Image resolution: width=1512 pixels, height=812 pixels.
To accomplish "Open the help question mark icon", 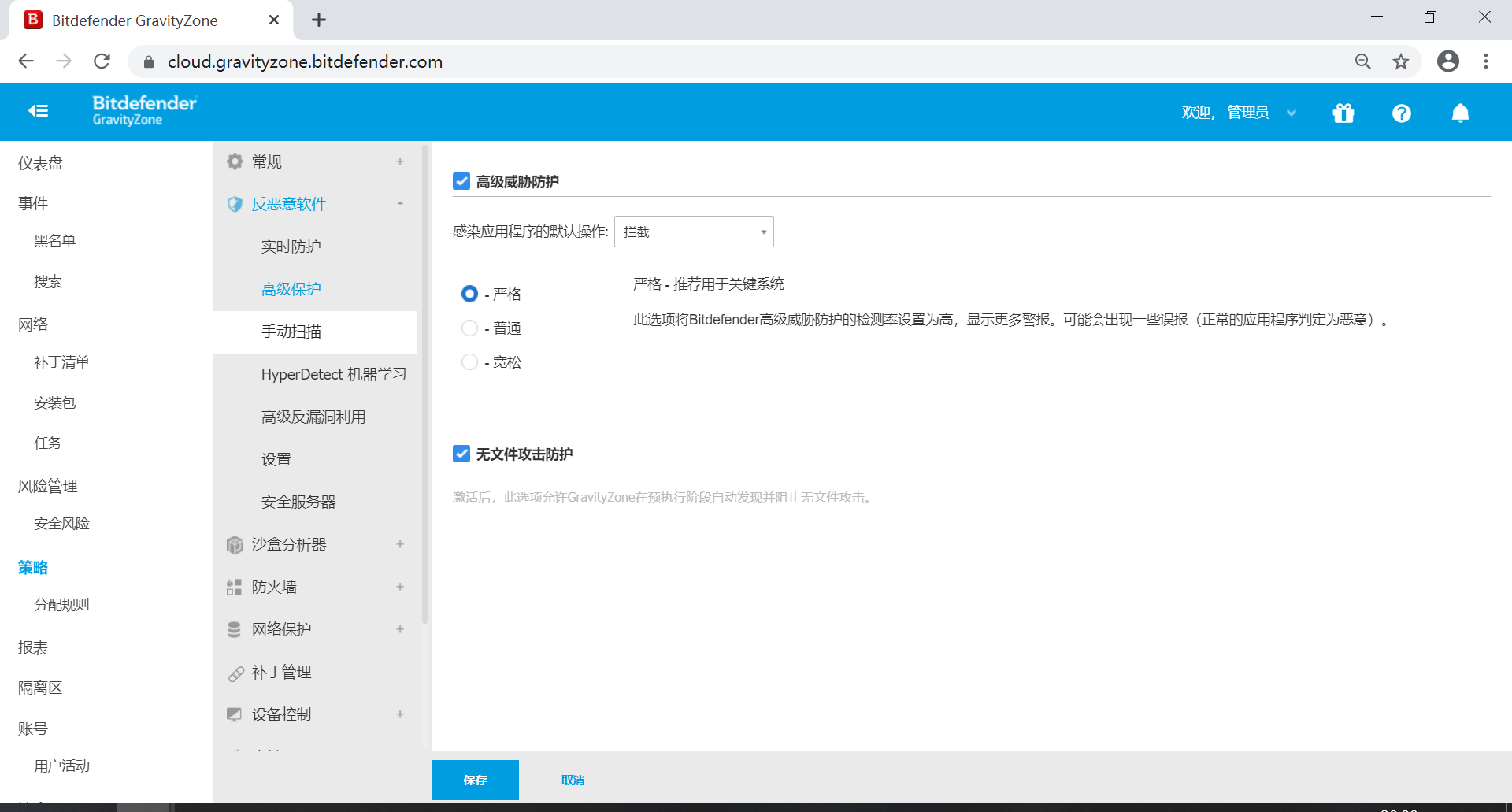I will [x=1401, y=113].
